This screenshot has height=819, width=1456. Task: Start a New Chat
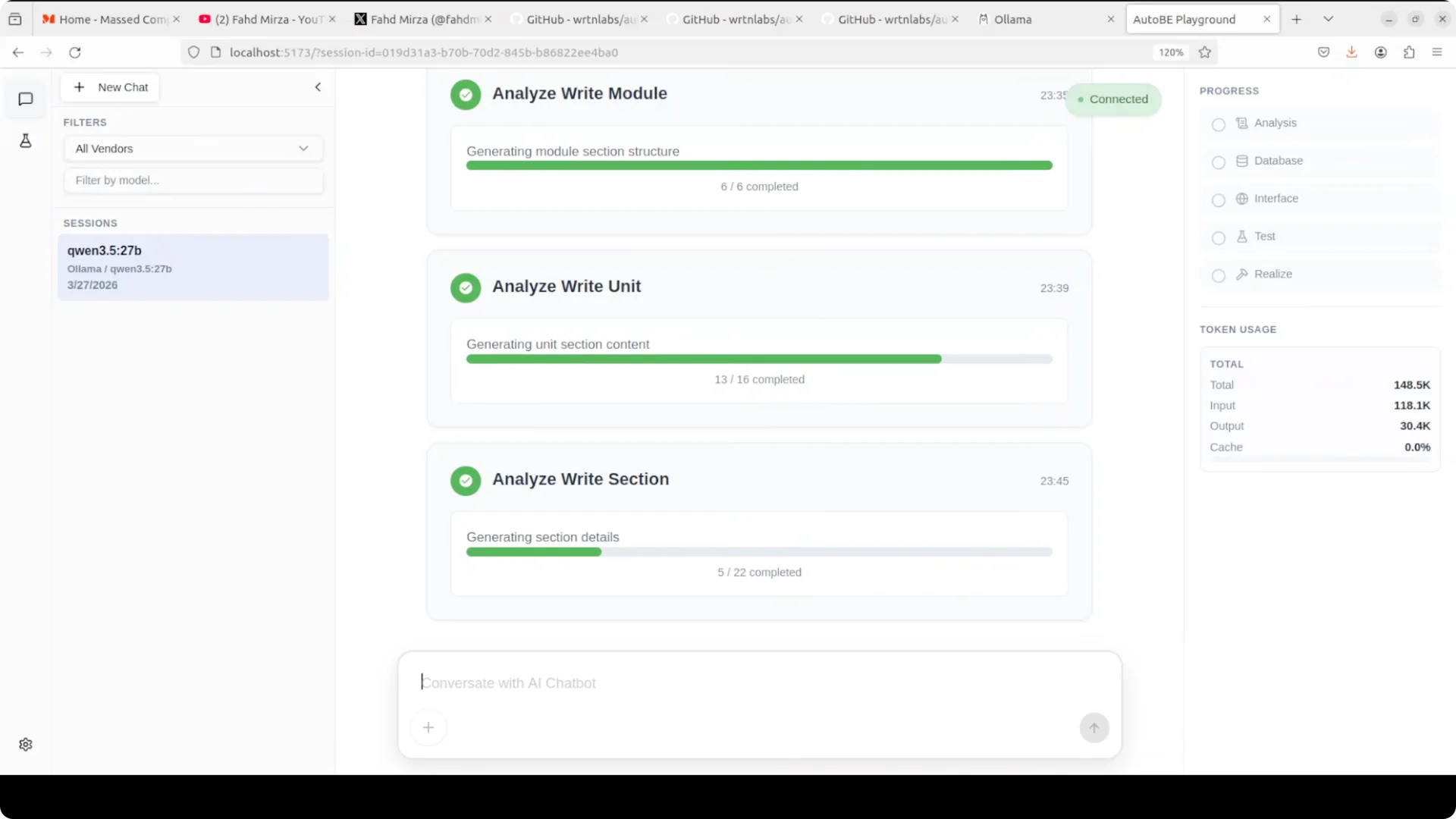[110, 87]
